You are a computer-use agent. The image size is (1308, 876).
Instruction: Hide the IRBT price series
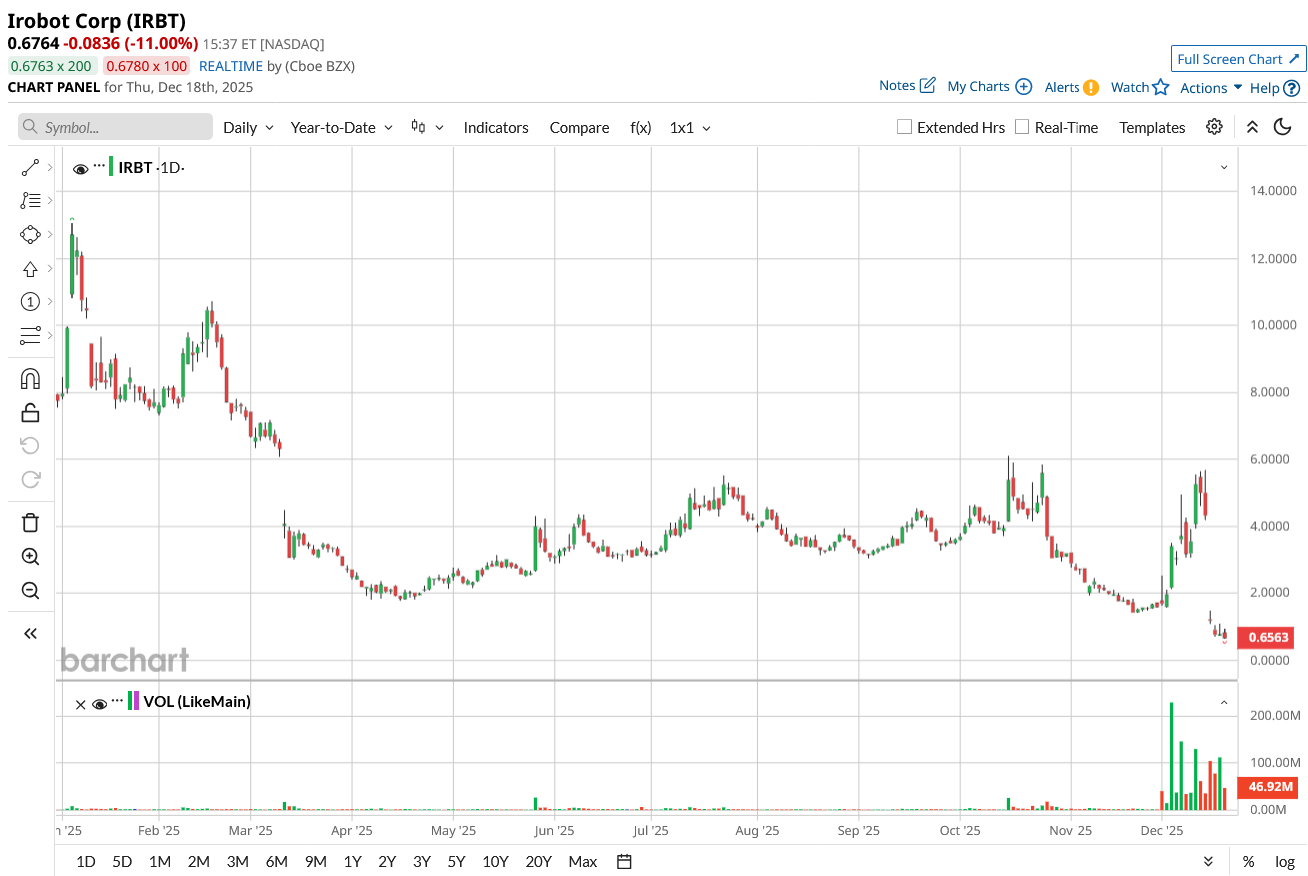click(x=81, y=169)
